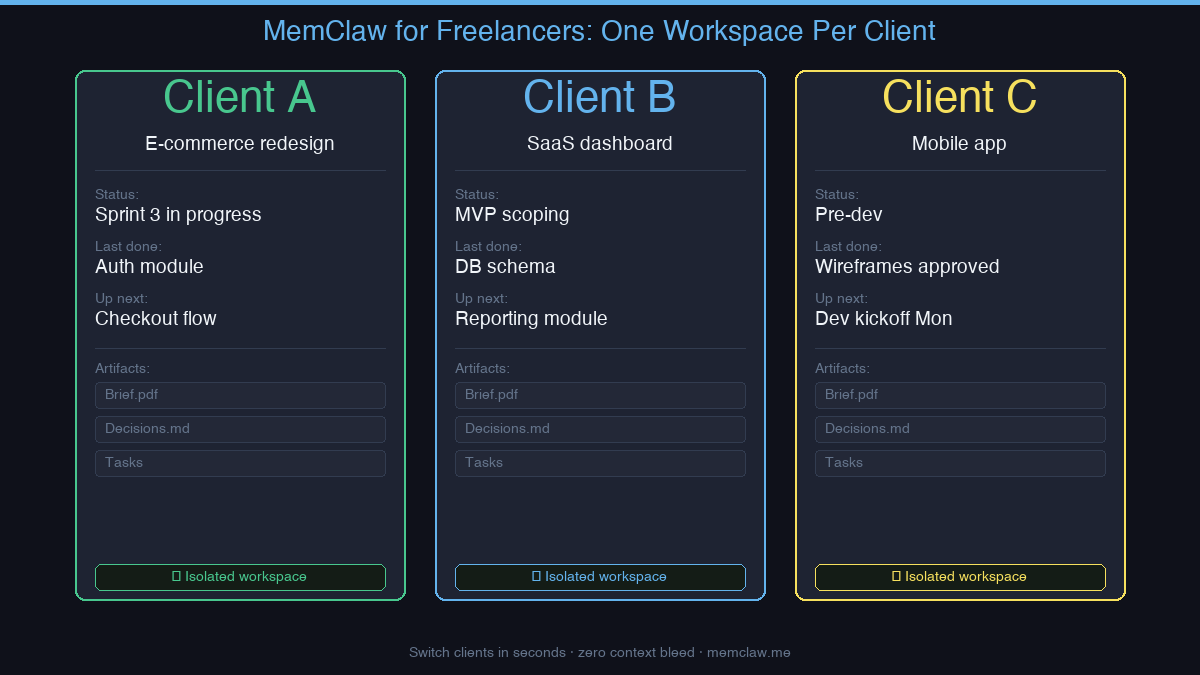Click the Isolated workspace button for Client C
This screenshot has width=1200, height=675.
coord(960,577)
